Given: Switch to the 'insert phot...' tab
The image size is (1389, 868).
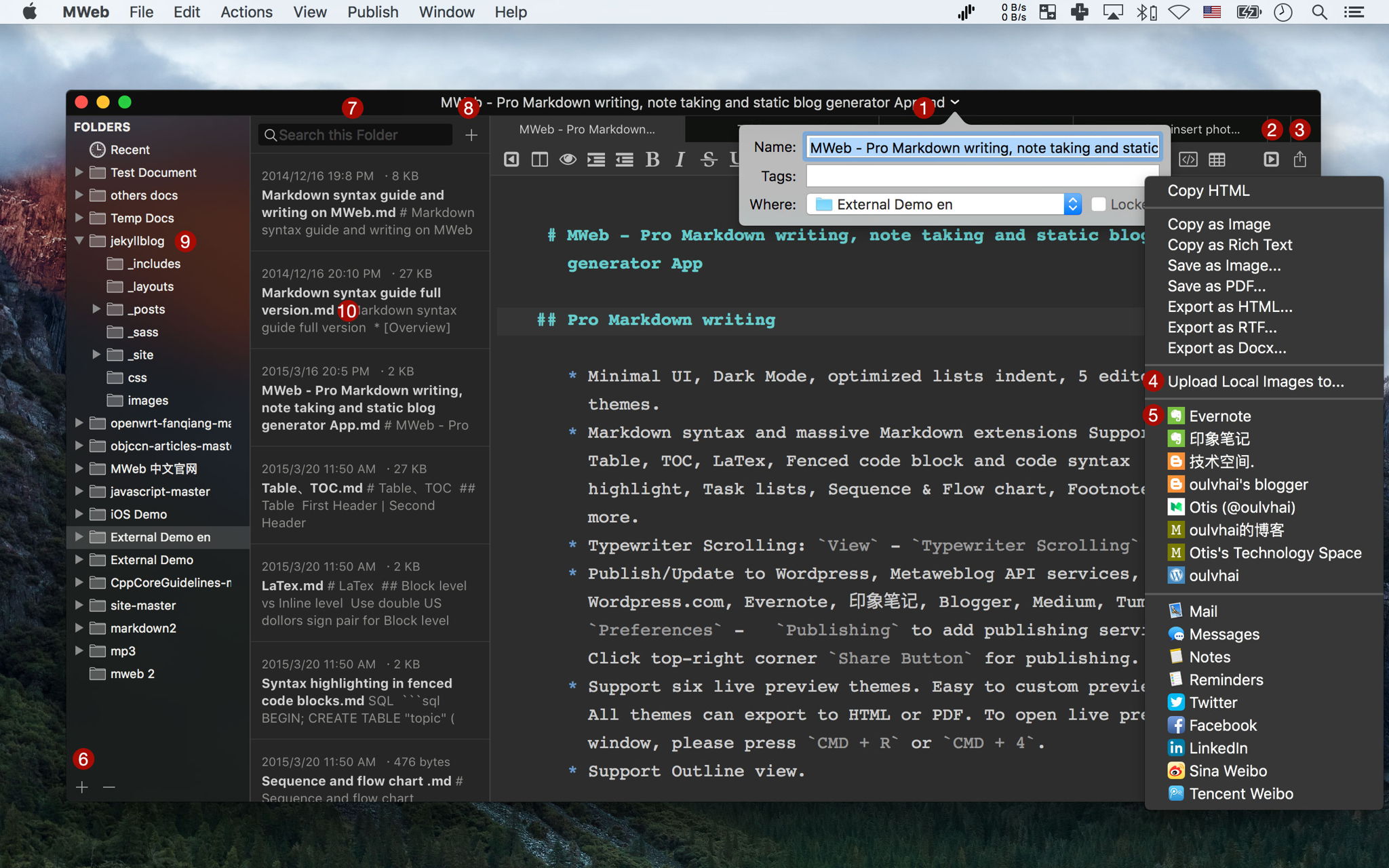Looking at the screenshot, I should [x=1205, y=129].
